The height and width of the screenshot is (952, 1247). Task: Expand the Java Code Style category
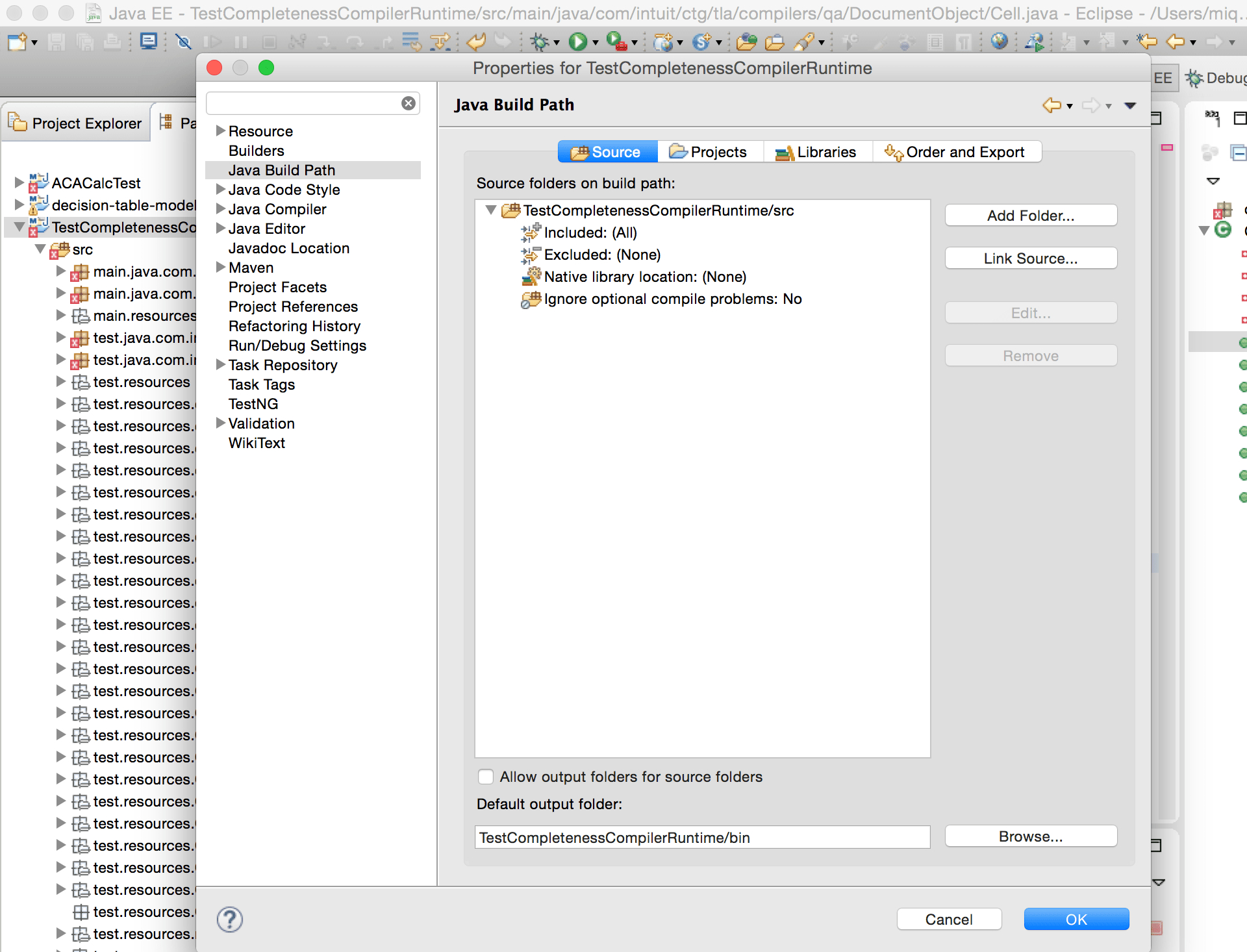tap(220, 190)
